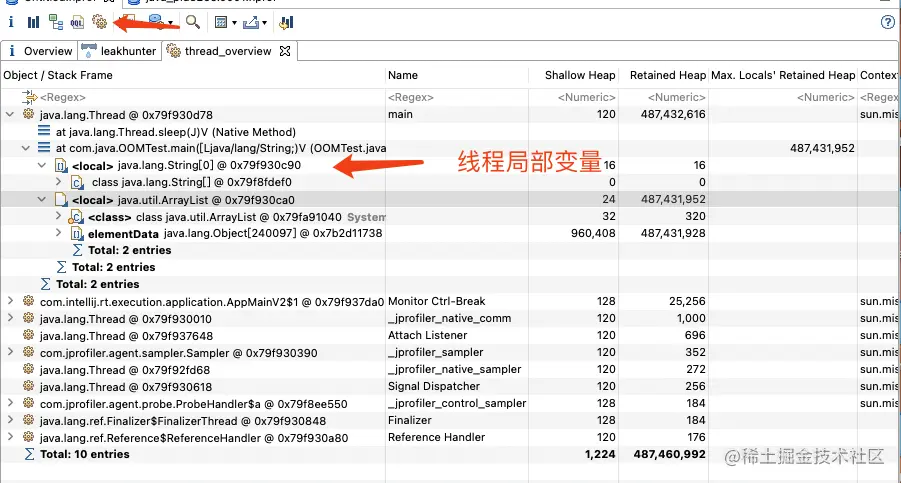The image size is (901, 483).
Task: Open the Histogram view from toolbar
Action: coord(33,22)
